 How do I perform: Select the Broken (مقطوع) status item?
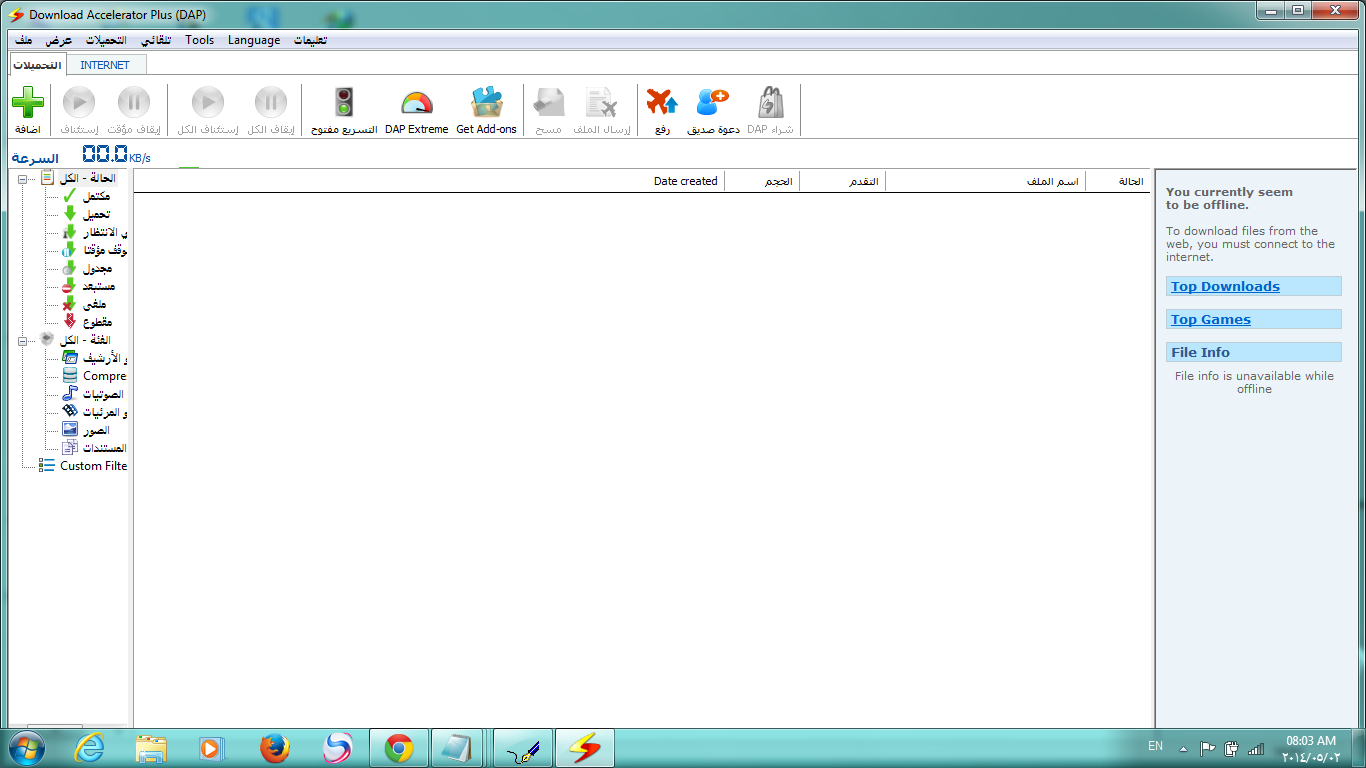(87, 322)
